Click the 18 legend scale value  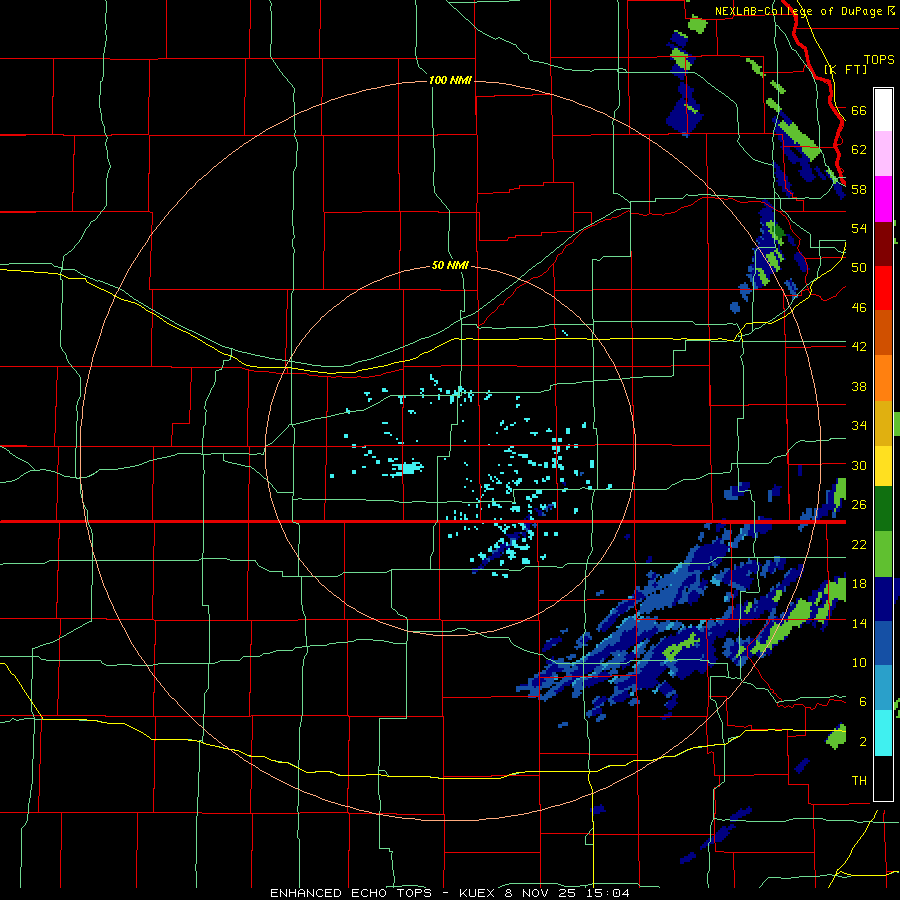coord(859,584)
